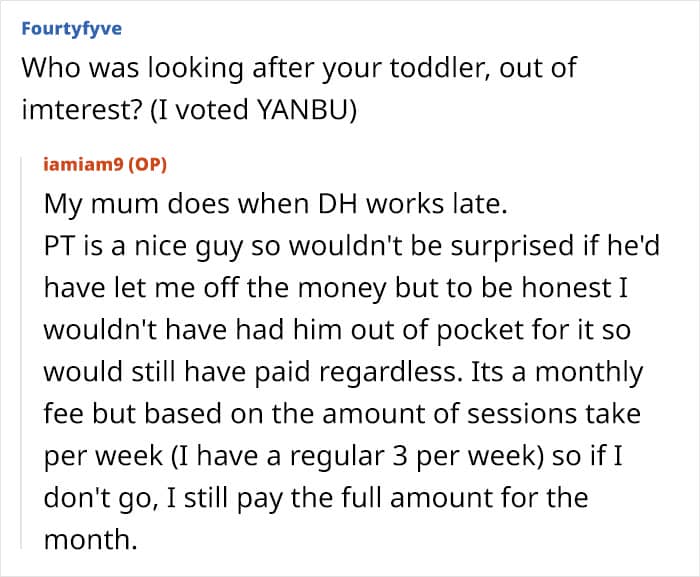700x577 pixels.
Task: Click the final word "month."
Action: coord(88,540)
